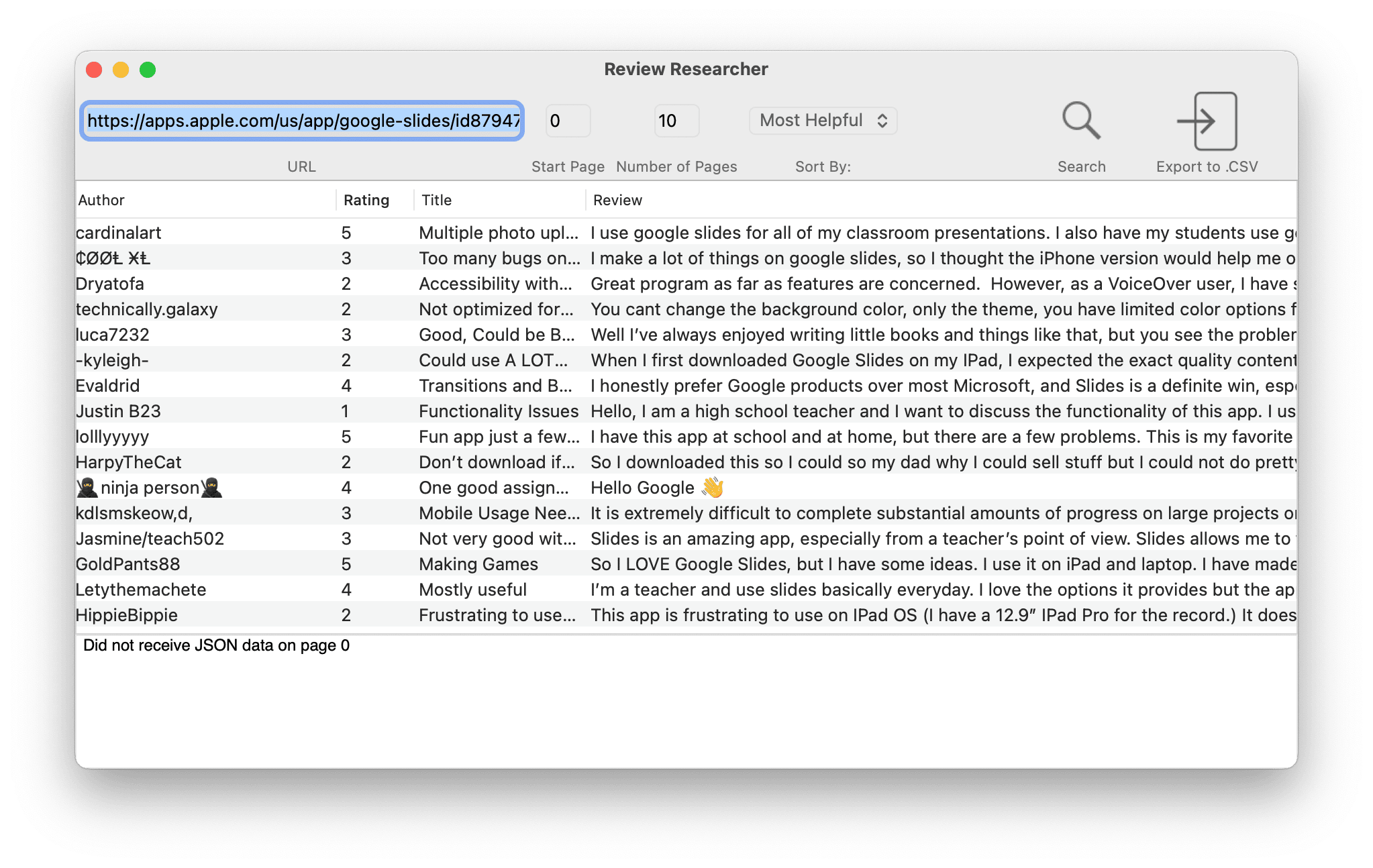Click the Export to .CSV icon
This screenshot has height=868, width=1373.
pos(1207,121)
